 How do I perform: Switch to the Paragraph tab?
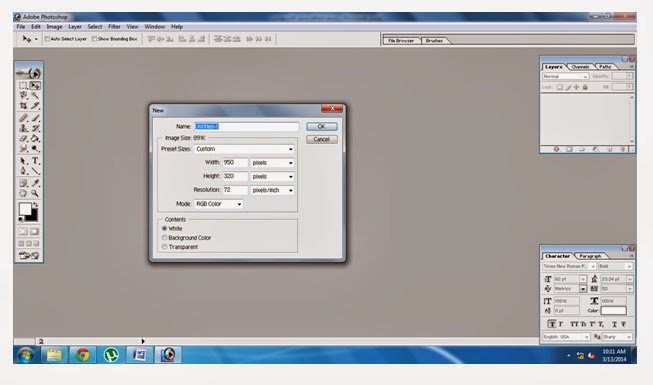pos(590,256)
